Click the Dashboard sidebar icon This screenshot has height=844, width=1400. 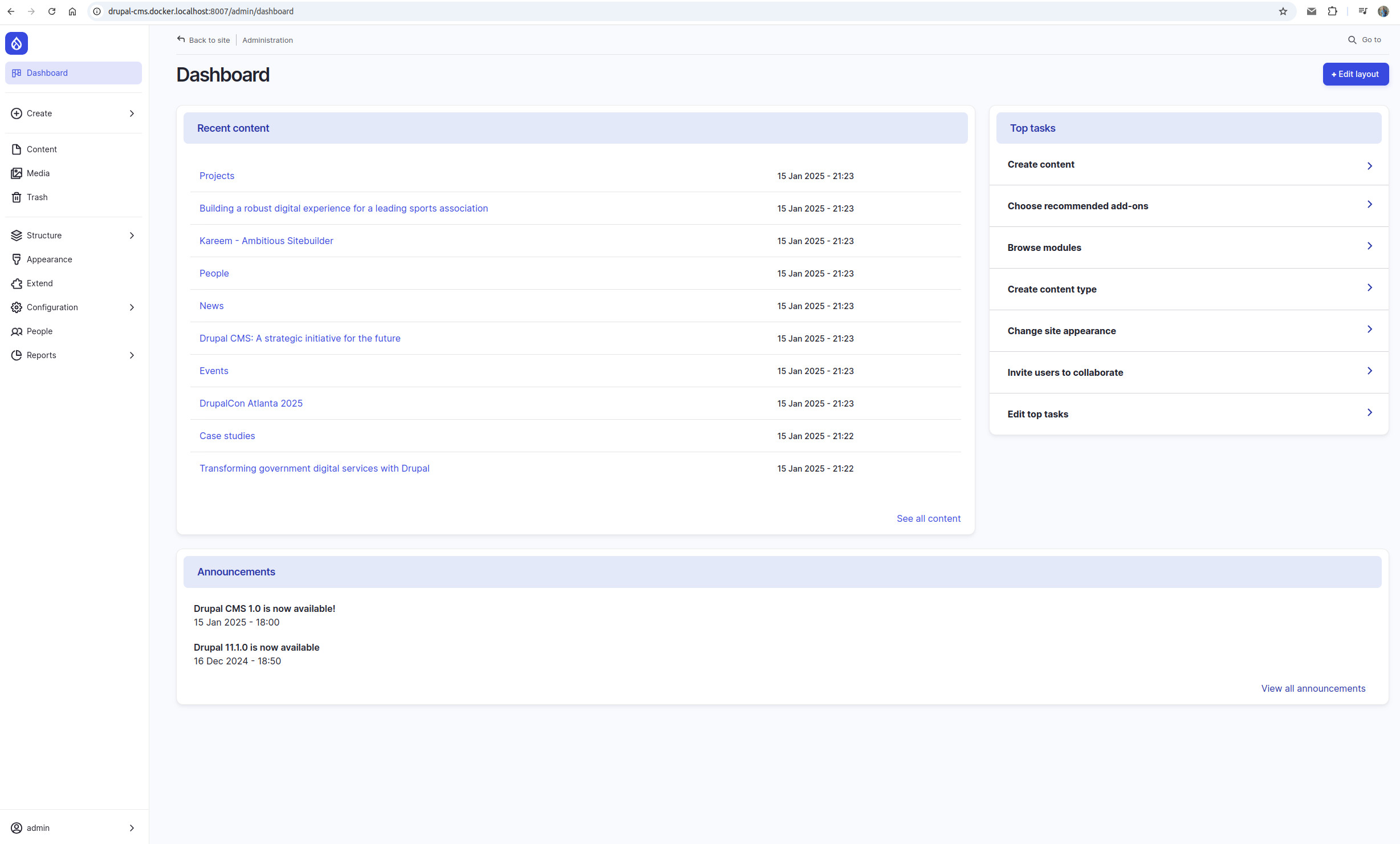[17, 72]
